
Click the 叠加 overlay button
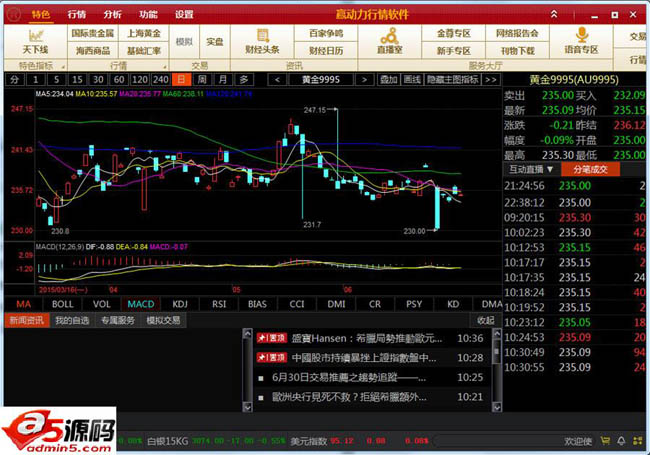385,78
